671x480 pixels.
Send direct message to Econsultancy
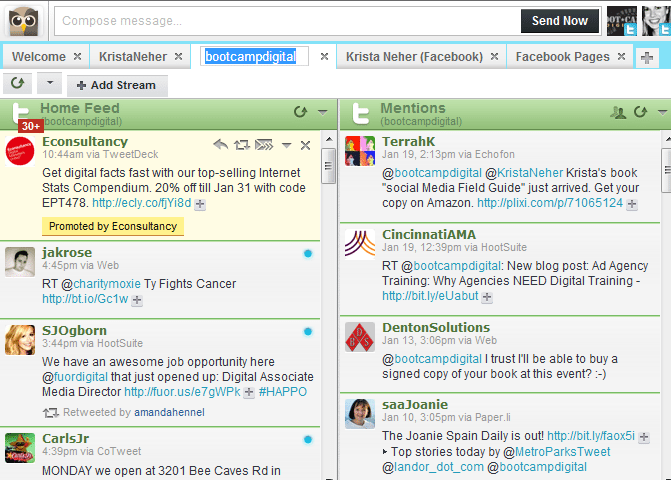coord(263,146)
